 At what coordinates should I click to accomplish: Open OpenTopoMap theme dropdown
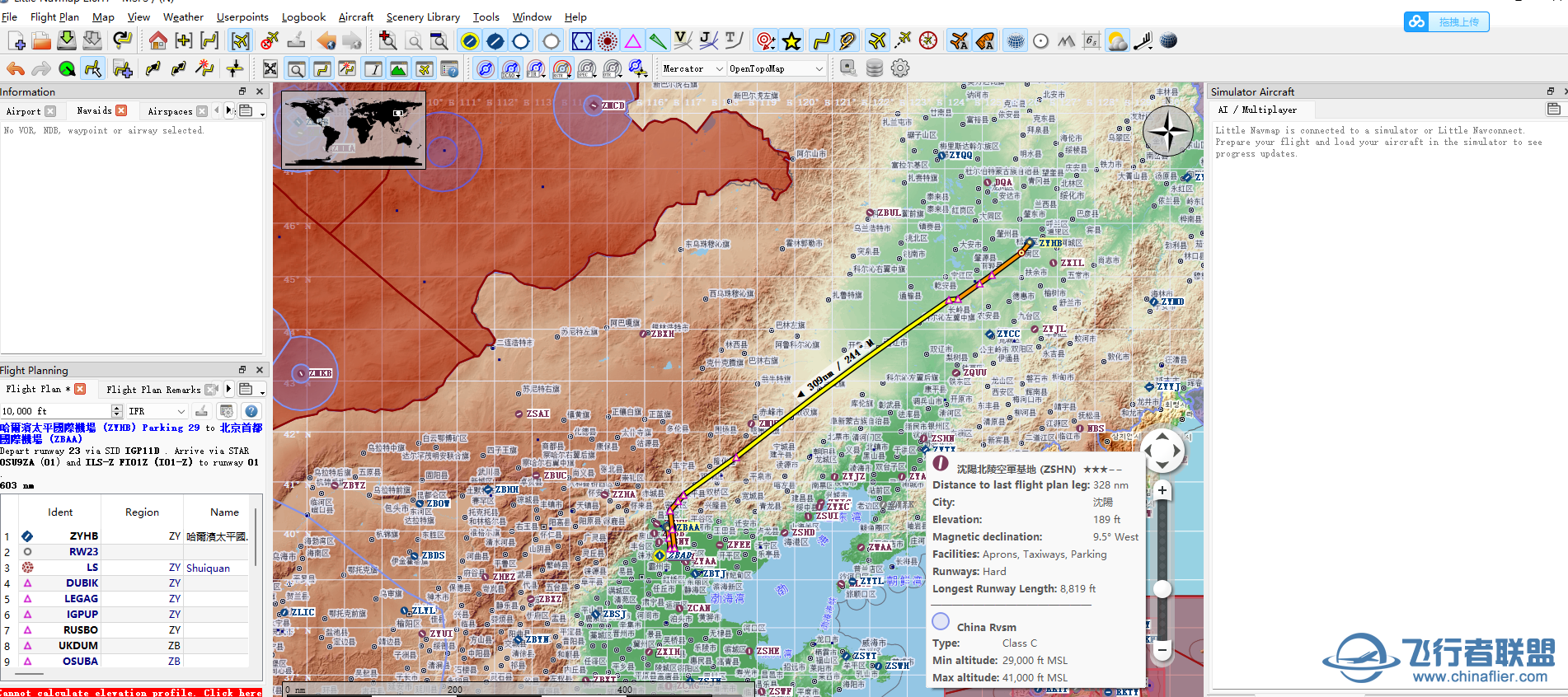click(776, 68)
